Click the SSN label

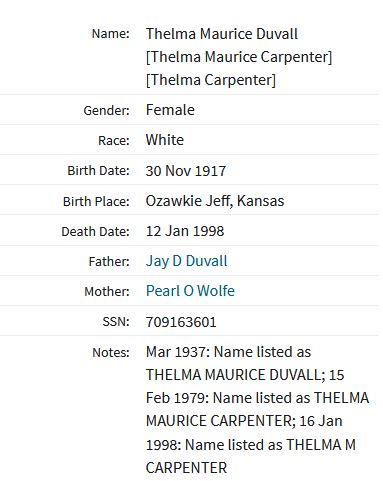tap(116, 322)
